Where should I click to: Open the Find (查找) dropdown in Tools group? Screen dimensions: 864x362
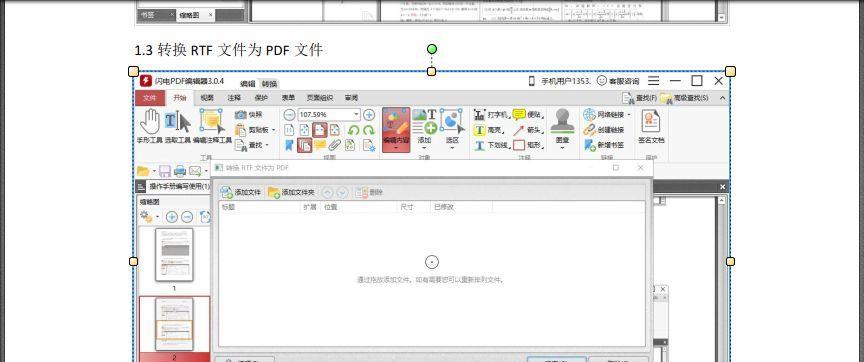[x=252, y=145]
